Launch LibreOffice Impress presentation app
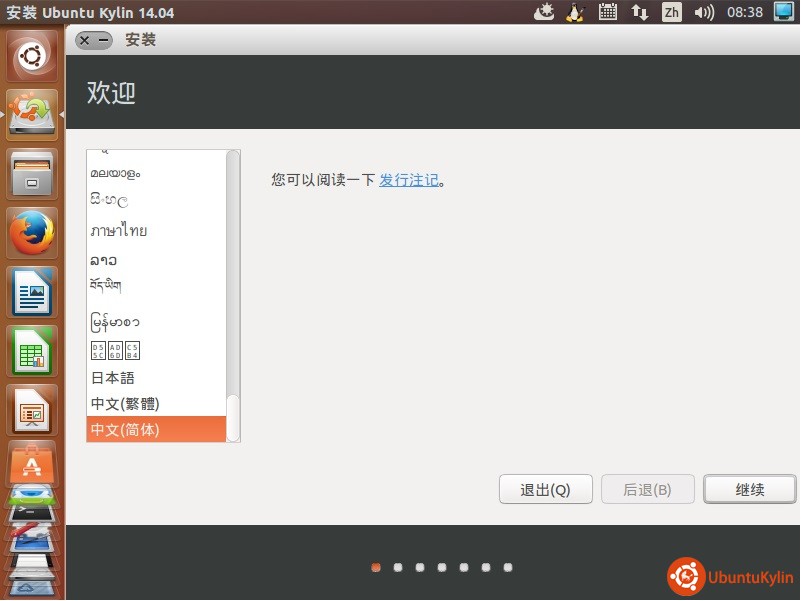The height and width of the screenshot is (601, 801). [33, 410]
